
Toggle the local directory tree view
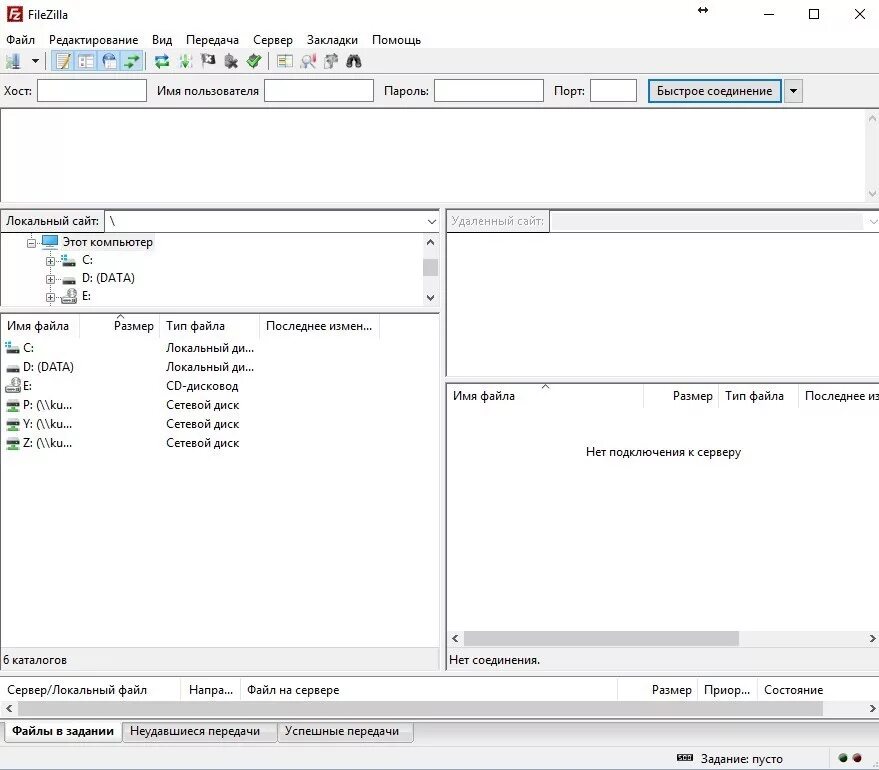[x=85, y=61]
